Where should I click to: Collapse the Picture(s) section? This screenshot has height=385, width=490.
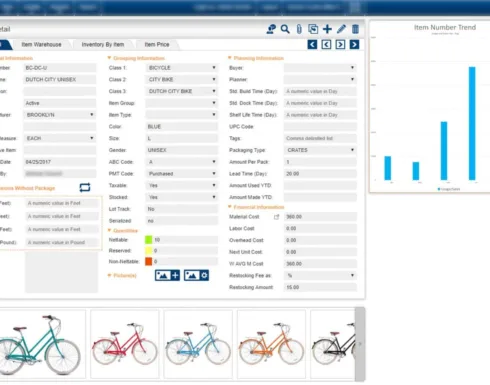point(109,275)
